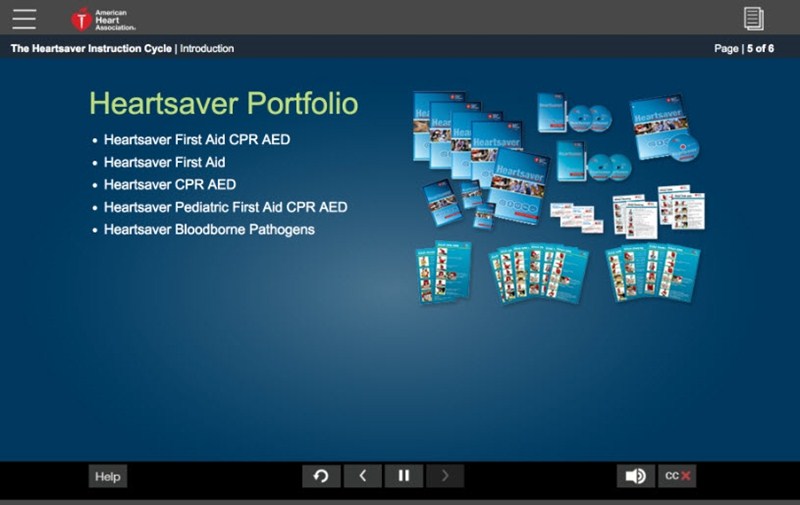The height and width of the screenshot is (505, 800).
Task: Mute audio with the speaker icon
Action: (x=635, y=476)
